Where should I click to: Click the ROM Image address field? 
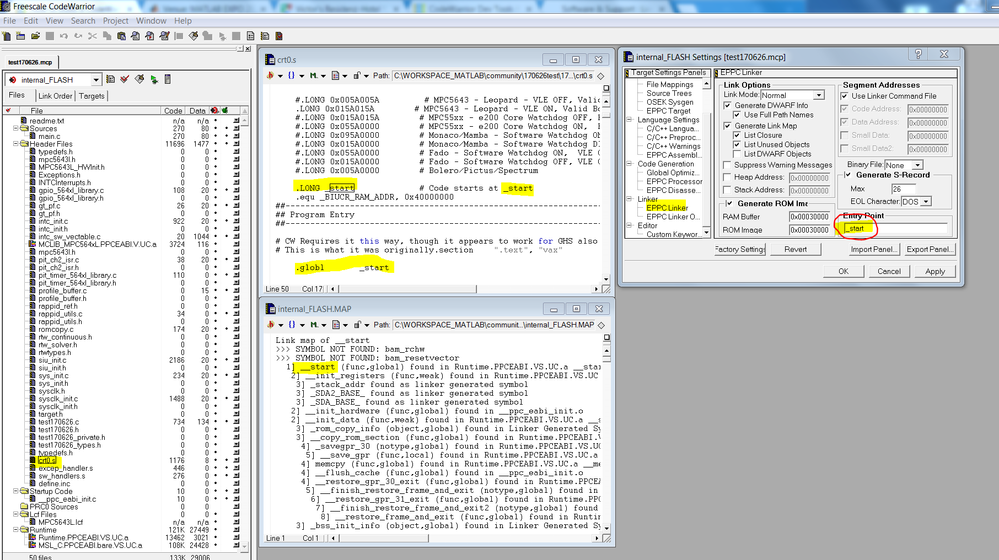point(809,230)
